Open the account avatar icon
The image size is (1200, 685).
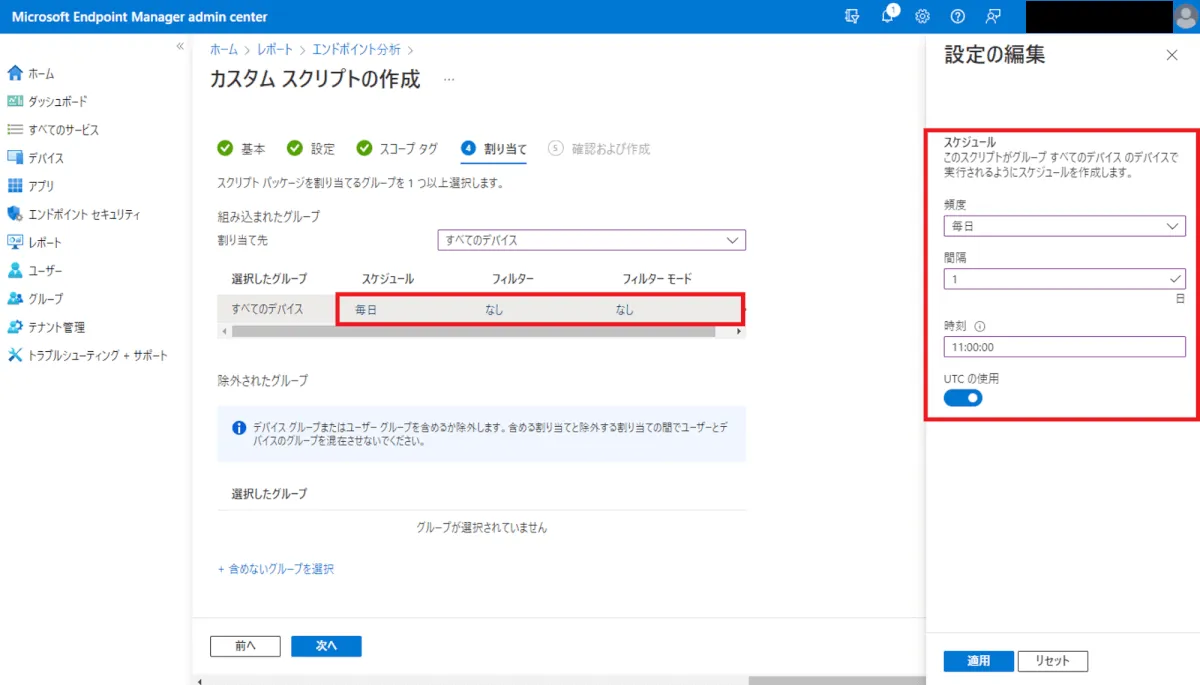(x=1186, y=17)
